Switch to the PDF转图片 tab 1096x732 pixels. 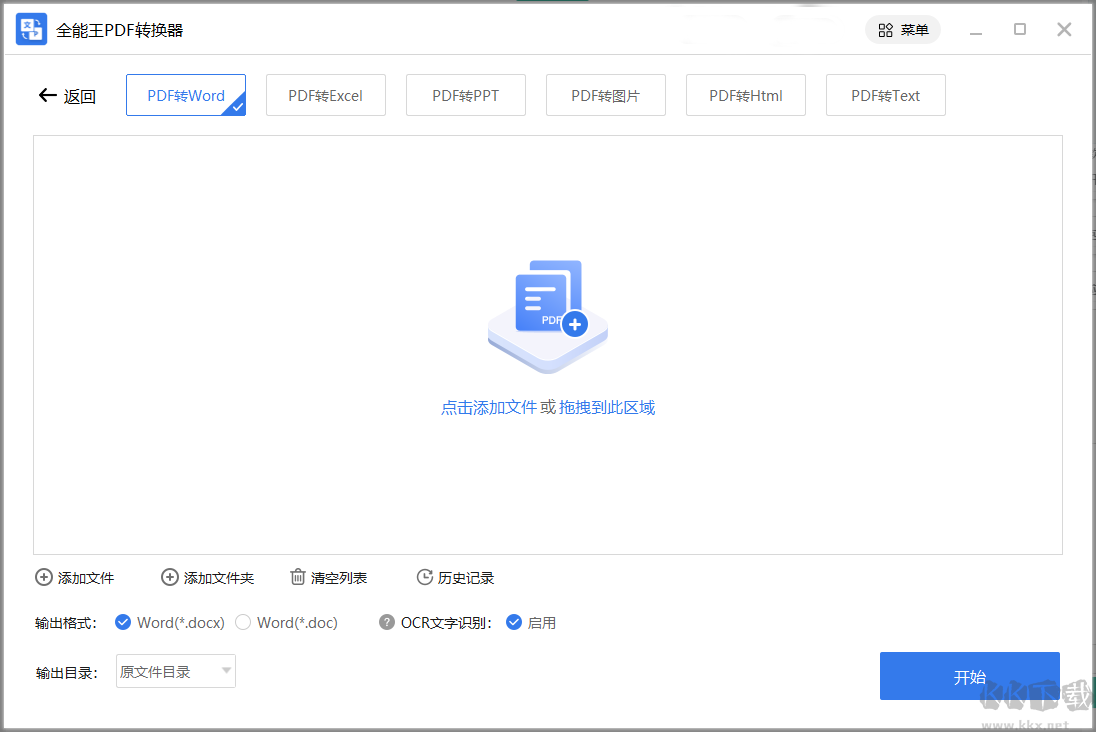605,94
